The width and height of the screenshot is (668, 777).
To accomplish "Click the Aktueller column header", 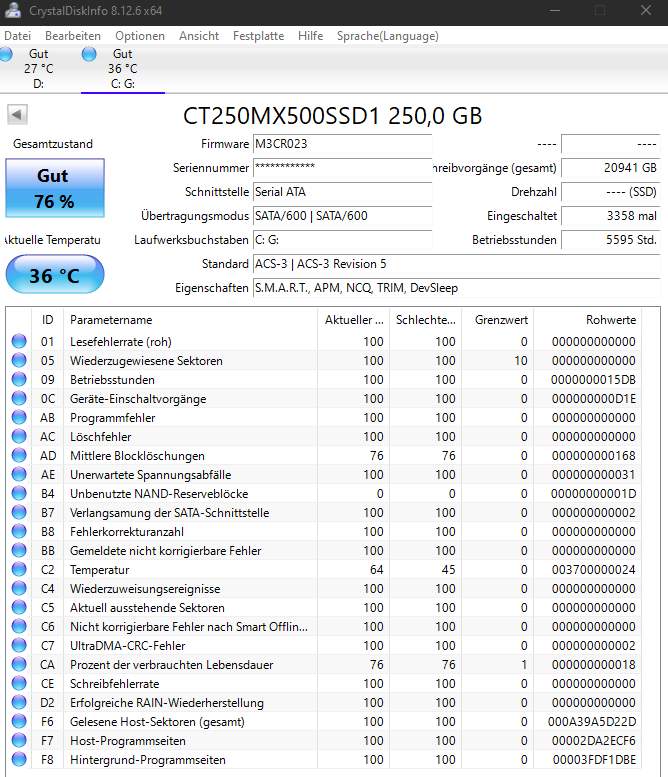I will point(353,320).
